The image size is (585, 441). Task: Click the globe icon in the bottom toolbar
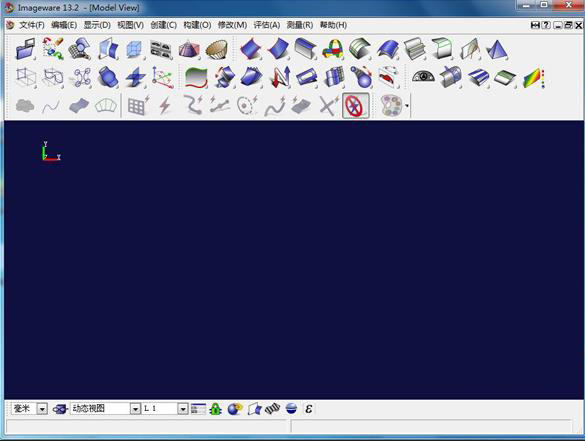point(235,409)
